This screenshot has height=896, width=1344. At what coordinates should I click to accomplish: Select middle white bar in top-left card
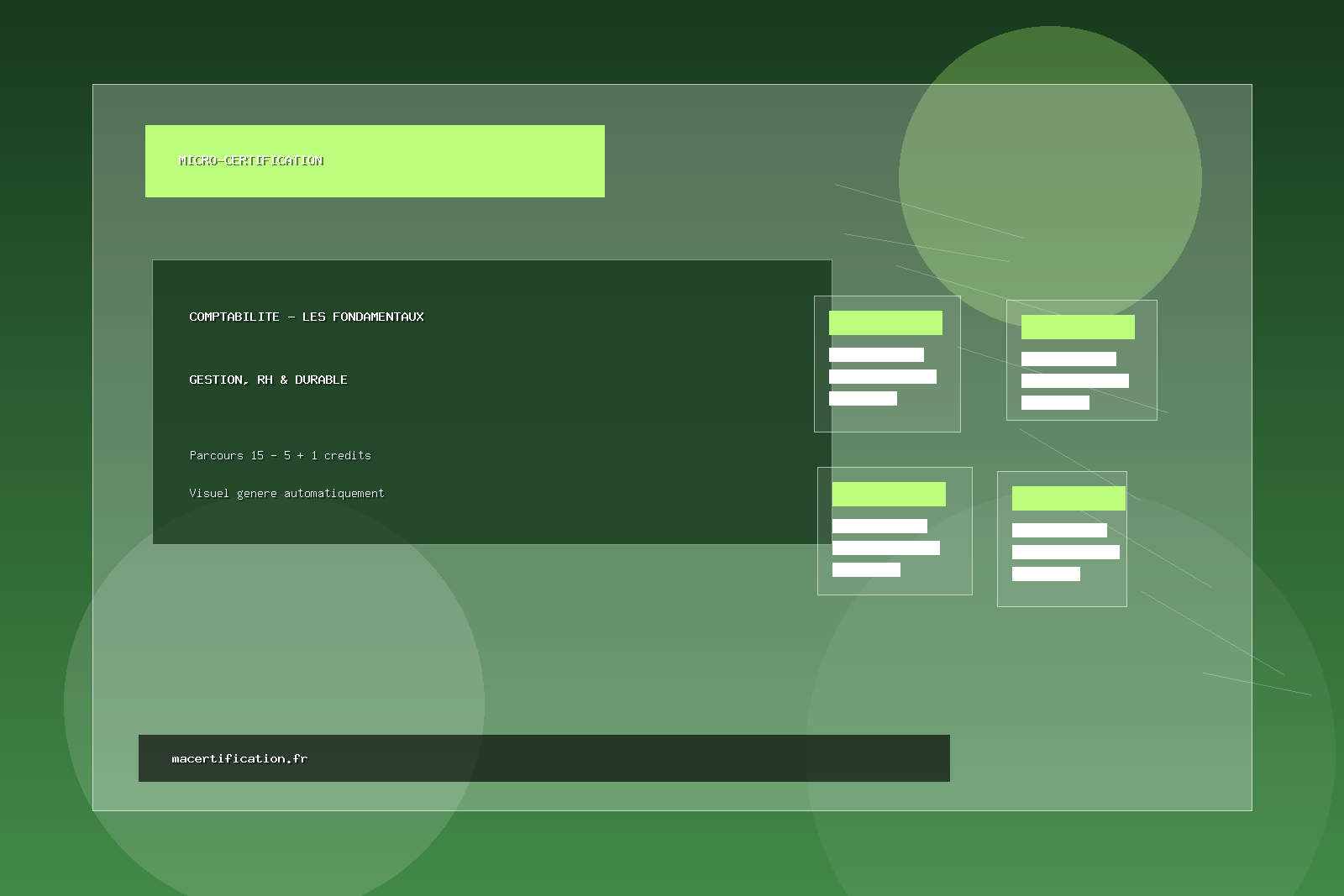point(882,376)
